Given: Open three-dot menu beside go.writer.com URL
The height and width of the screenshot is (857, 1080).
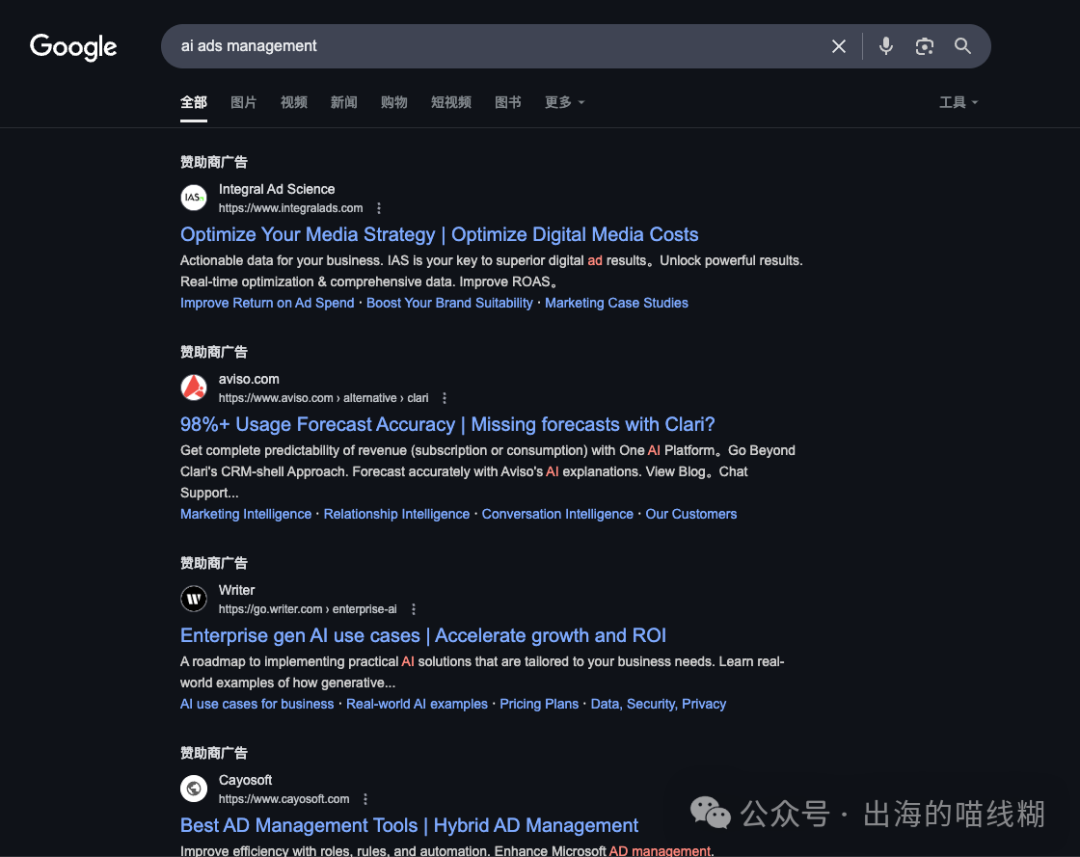Looking at the screenshot, I should [413, 609].
